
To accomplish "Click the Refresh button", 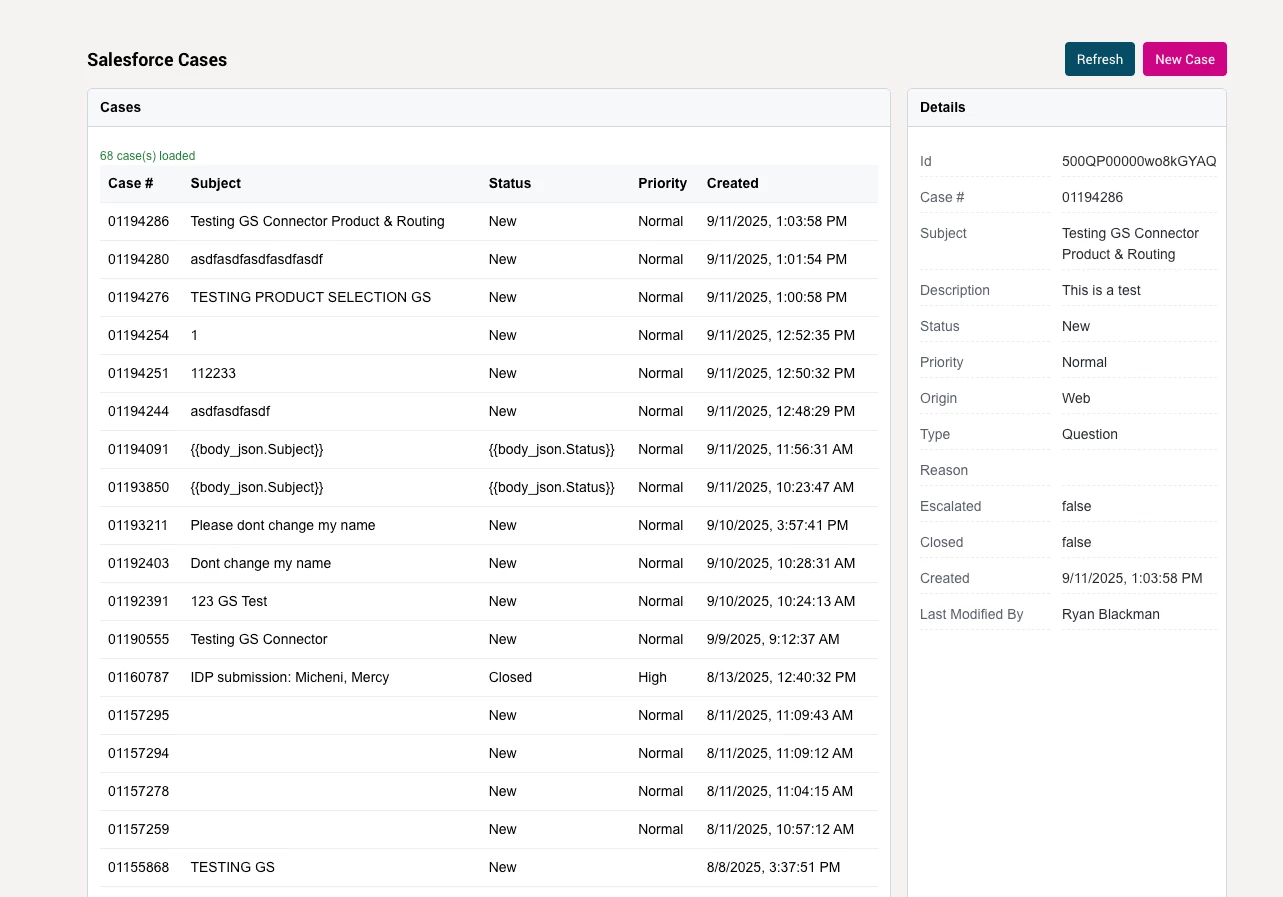I will coord(1099,59).
